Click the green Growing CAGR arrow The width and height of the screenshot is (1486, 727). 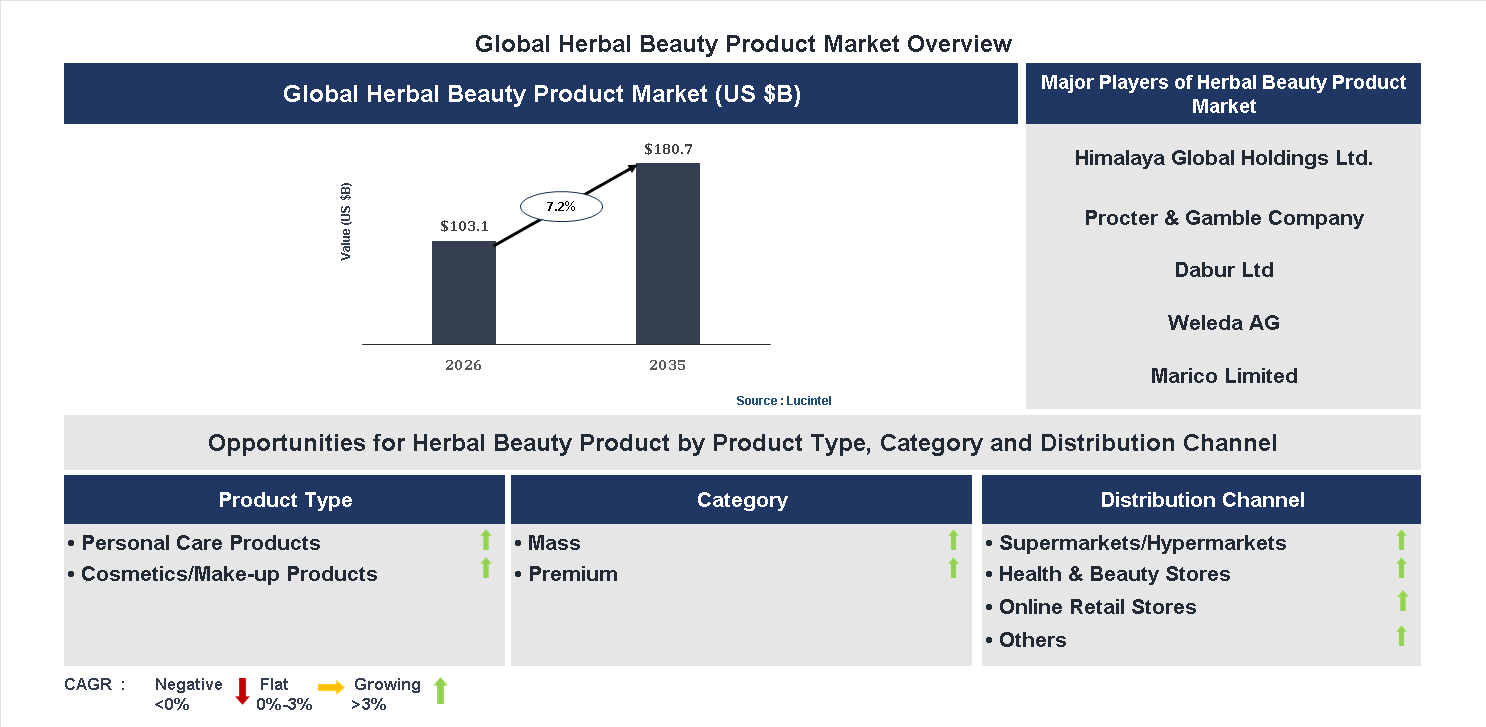click(x=439, y=692)
